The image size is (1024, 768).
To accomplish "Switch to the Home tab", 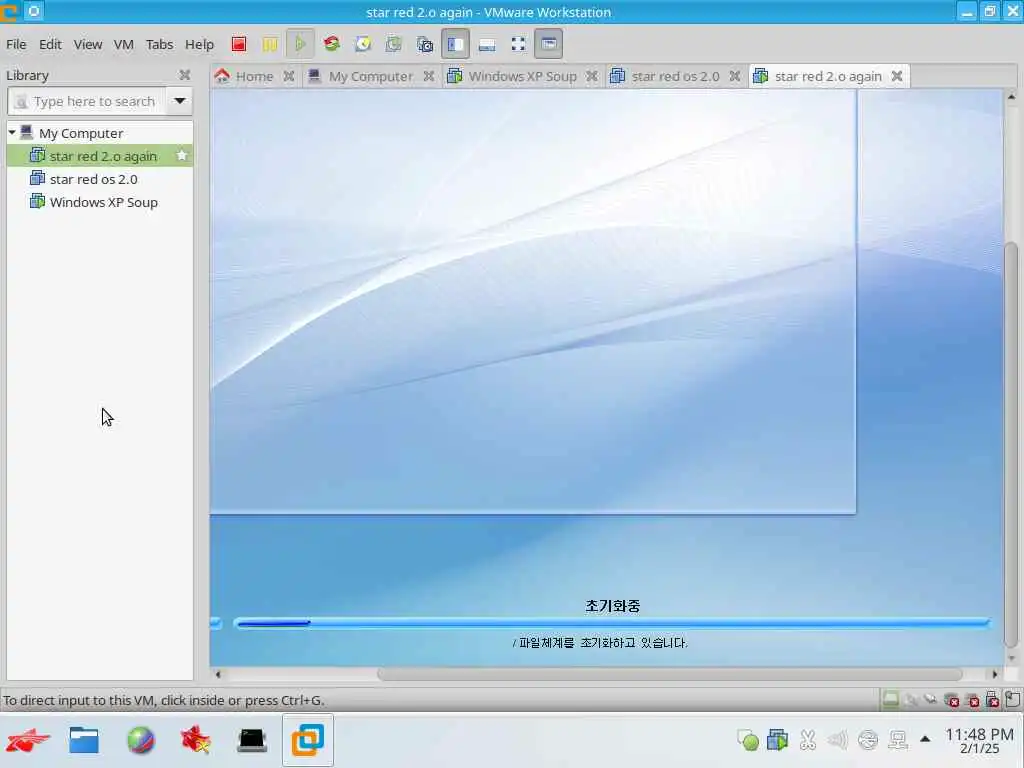I will (x=254, y=76).
